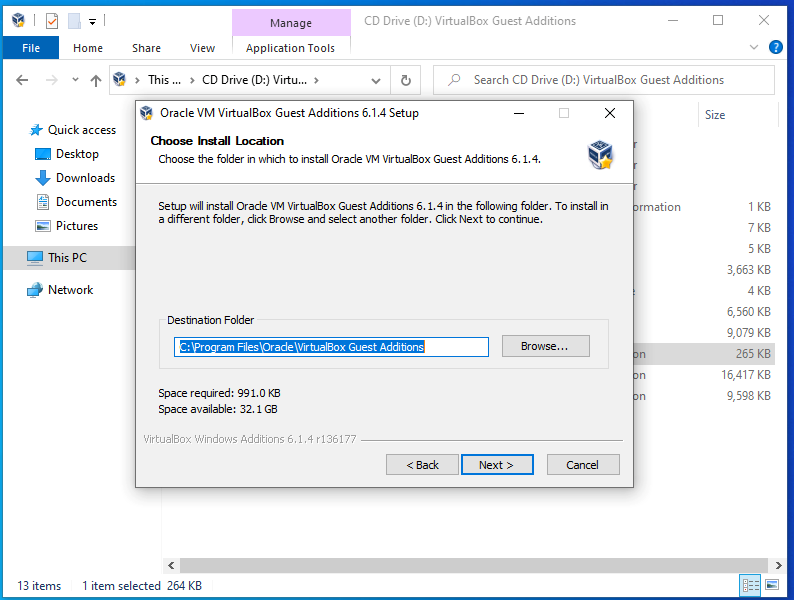Click the search magnifier icon
Viewport: 794px width, 600px height.
454,79
